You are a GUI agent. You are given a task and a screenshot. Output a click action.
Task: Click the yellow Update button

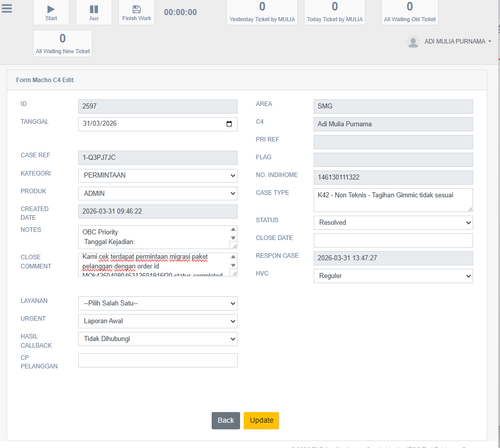261,421
